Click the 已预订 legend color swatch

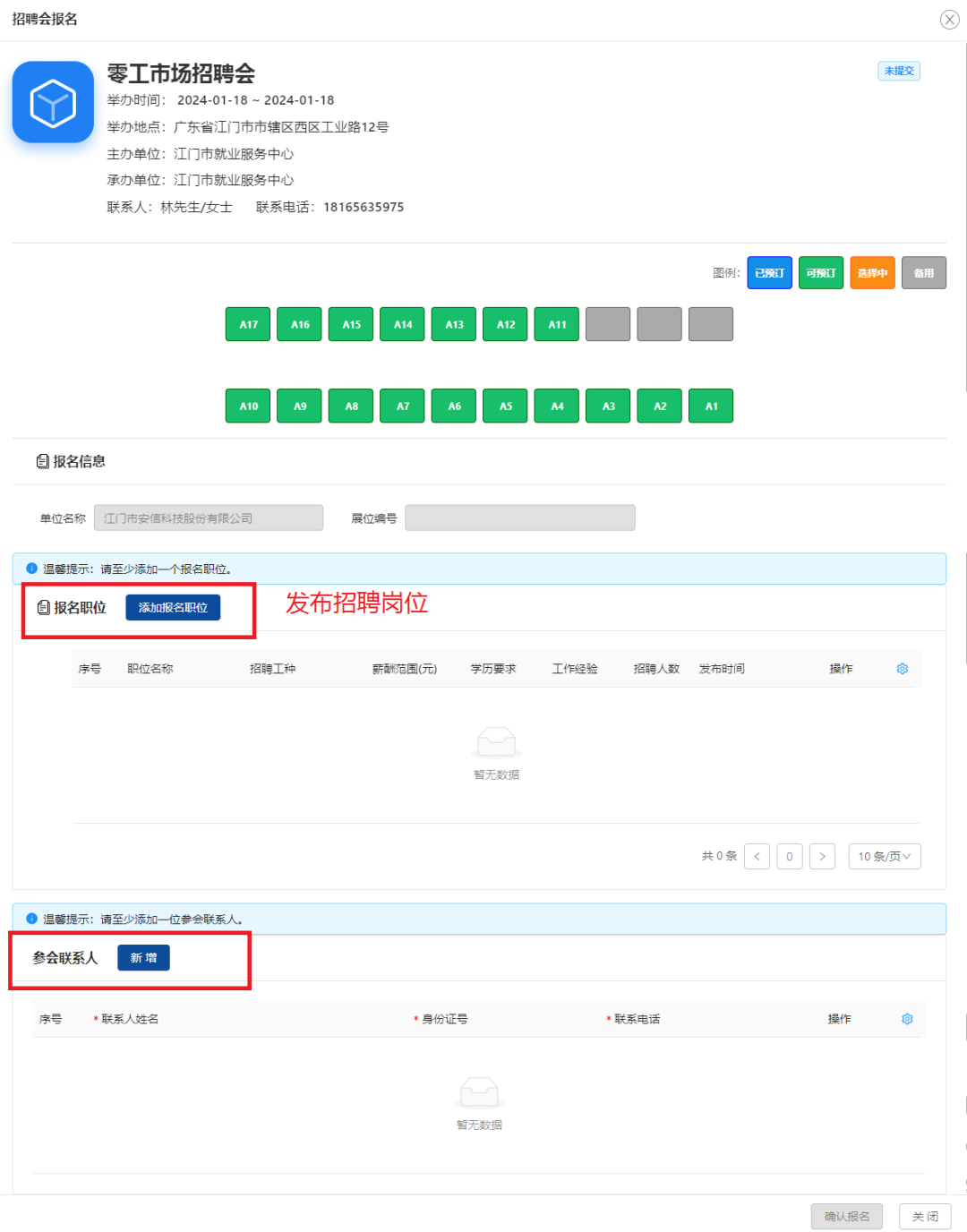pos(769,272)
